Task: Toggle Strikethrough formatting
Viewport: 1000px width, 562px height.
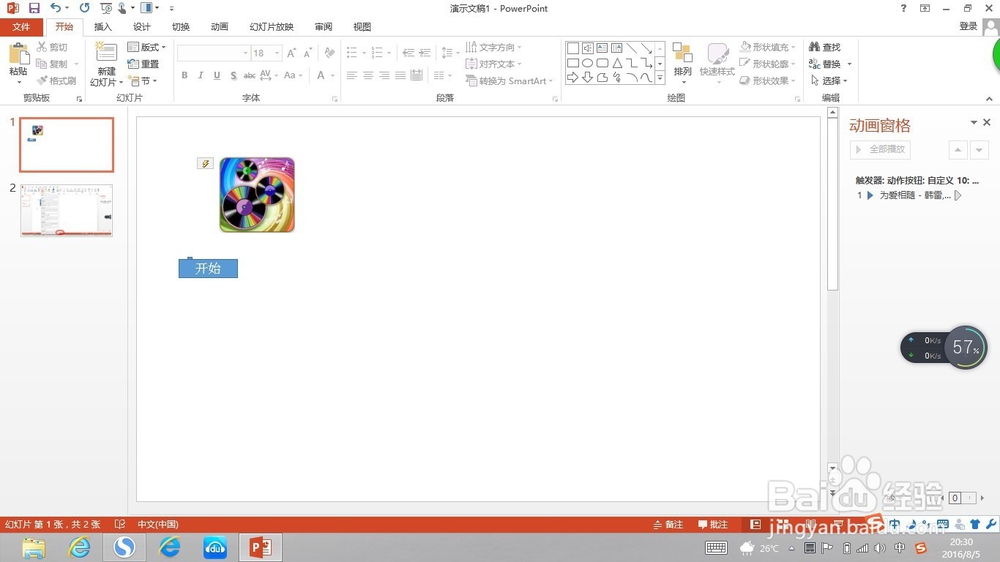Action: point(249,75)
